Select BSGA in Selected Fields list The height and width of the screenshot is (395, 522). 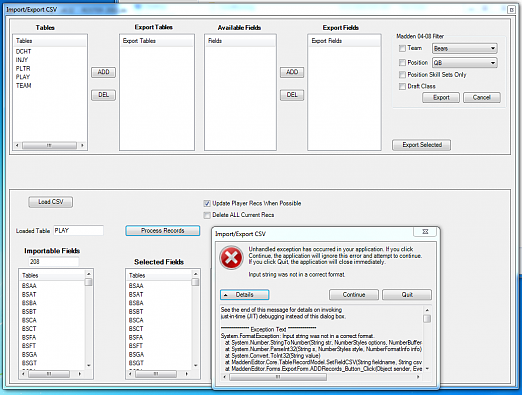136,355
